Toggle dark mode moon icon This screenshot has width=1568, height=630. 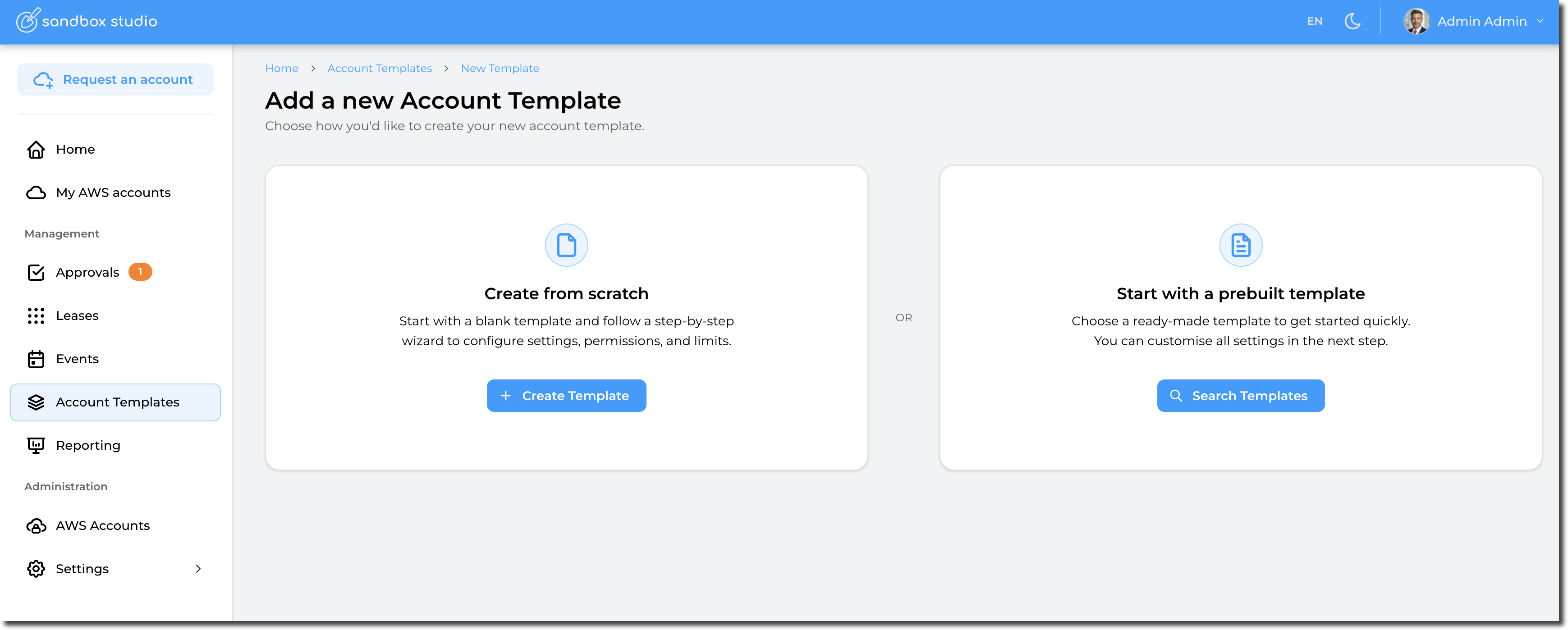[1352, 21]
